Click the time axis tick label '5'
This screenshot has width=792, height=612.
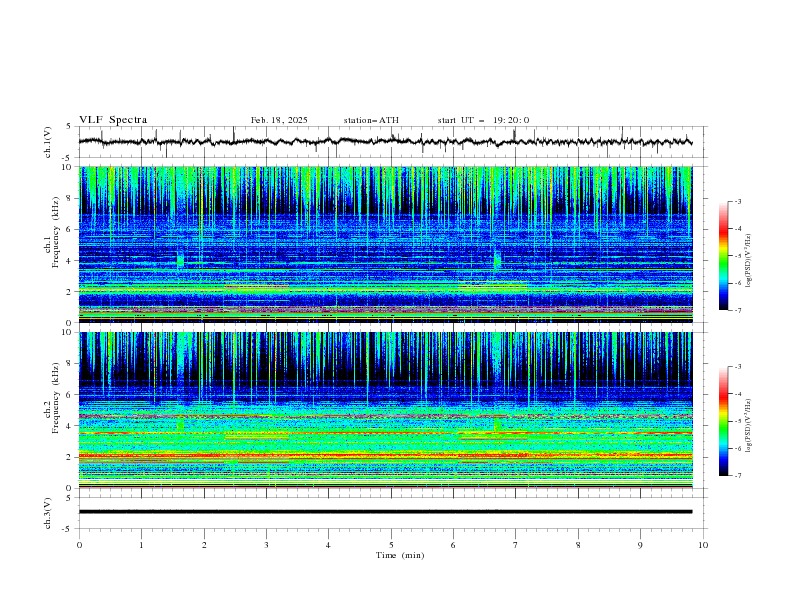pos(391,545)
